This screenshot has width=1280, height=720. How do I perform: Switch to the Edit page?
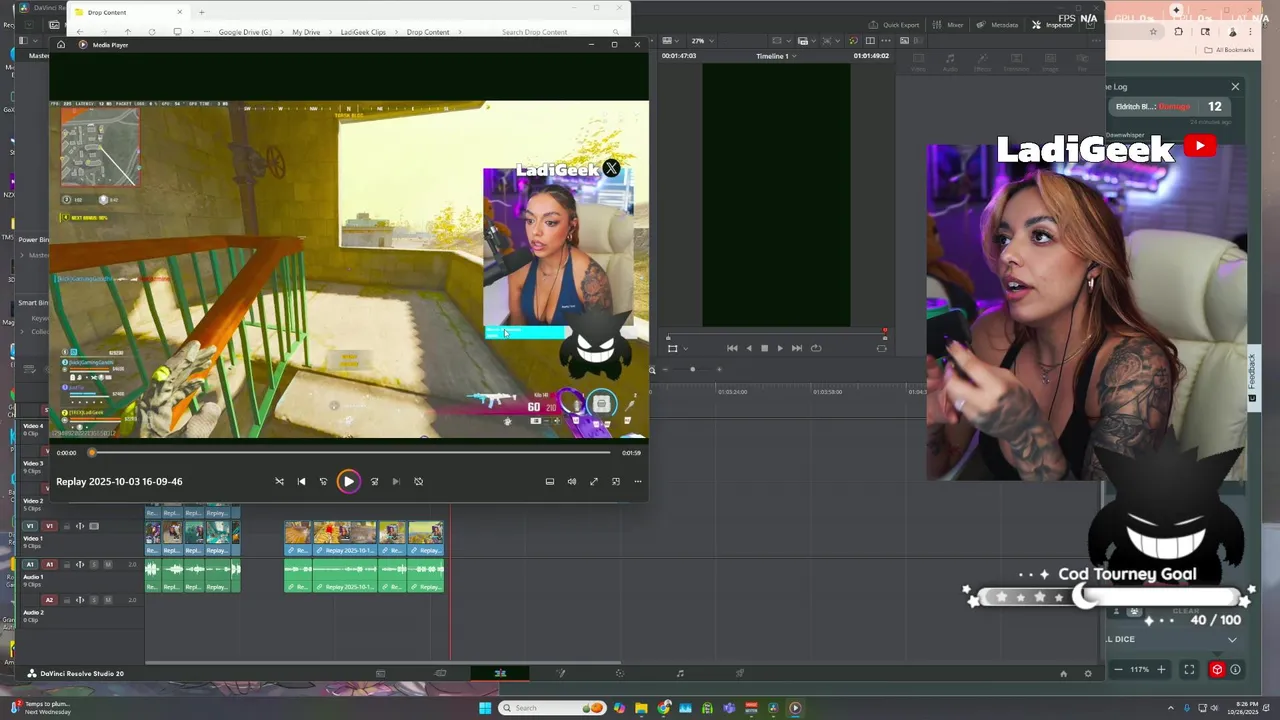[500, 673]
